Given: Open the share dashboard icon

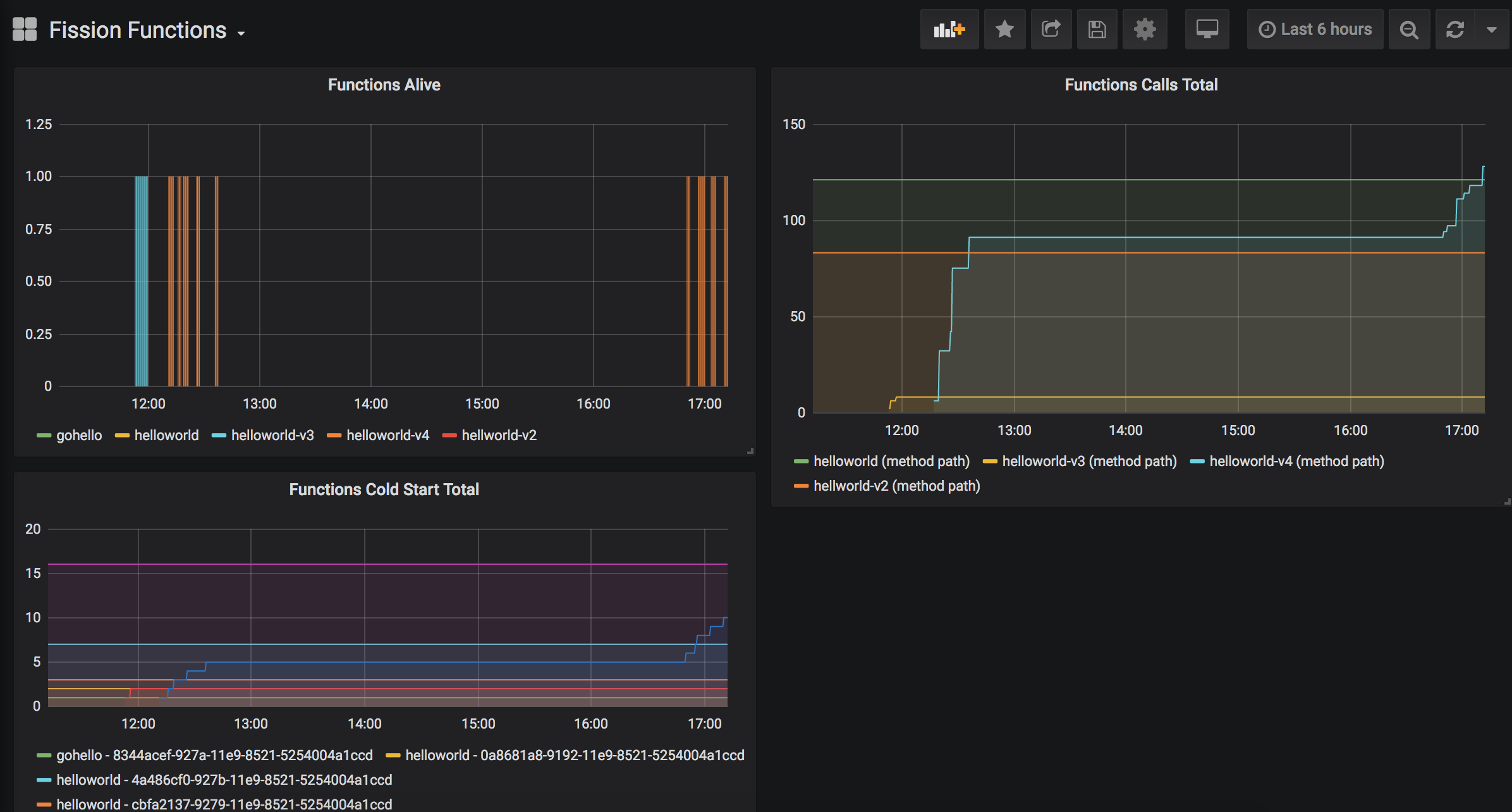Looking at the screenshot, I should pos(1051,30).
